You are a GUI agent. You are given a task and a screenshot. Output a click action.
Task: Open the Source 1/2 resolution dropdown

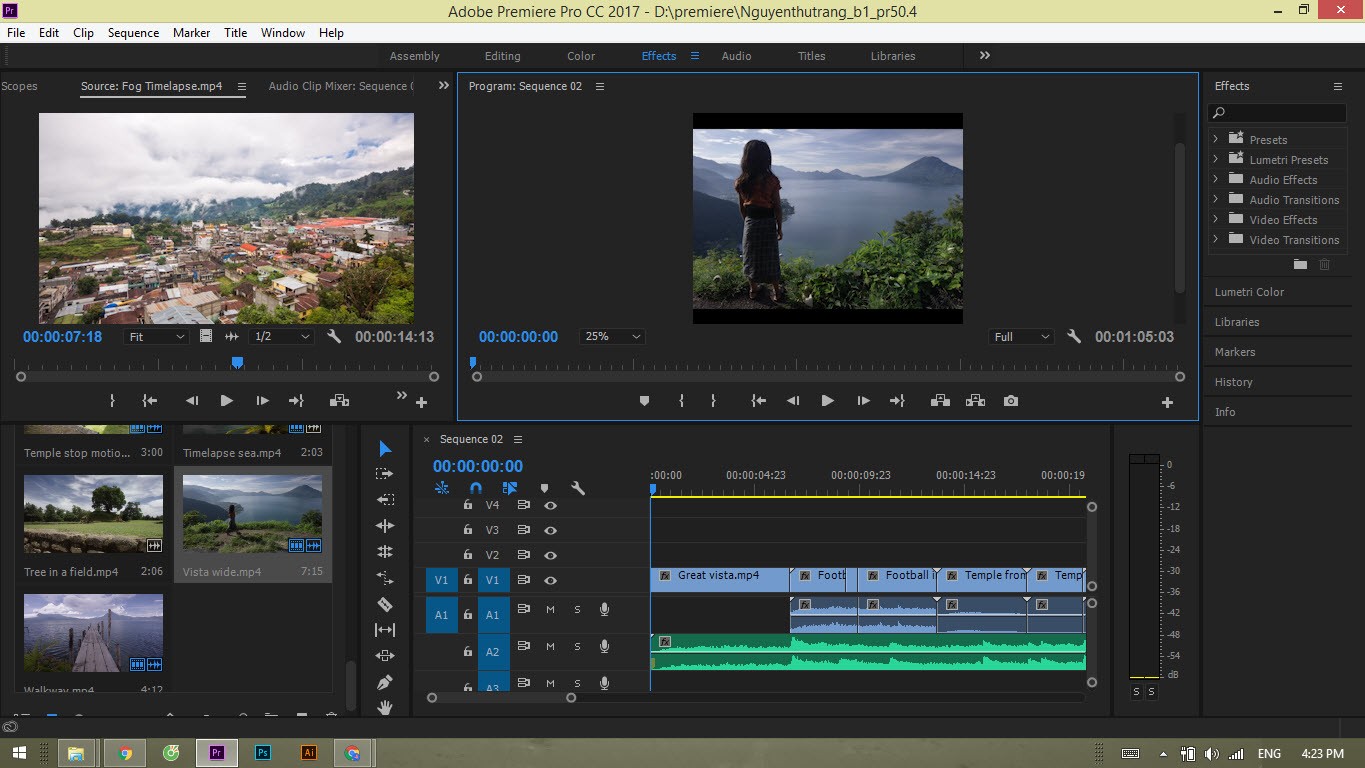coord(280,337)
